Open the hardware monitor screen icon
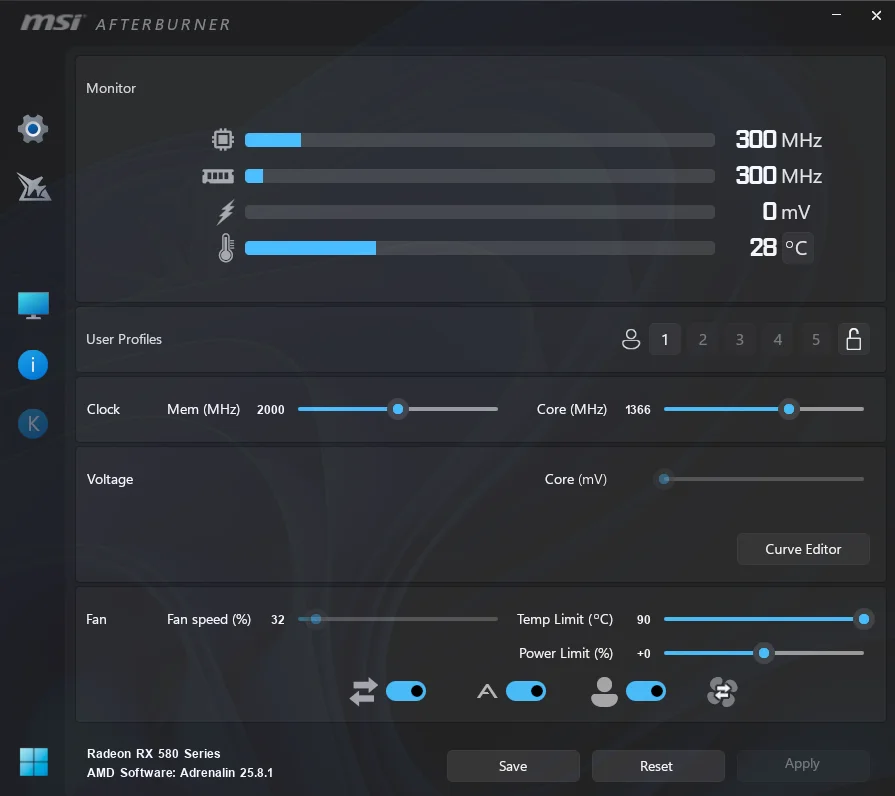 pos(33,305)
